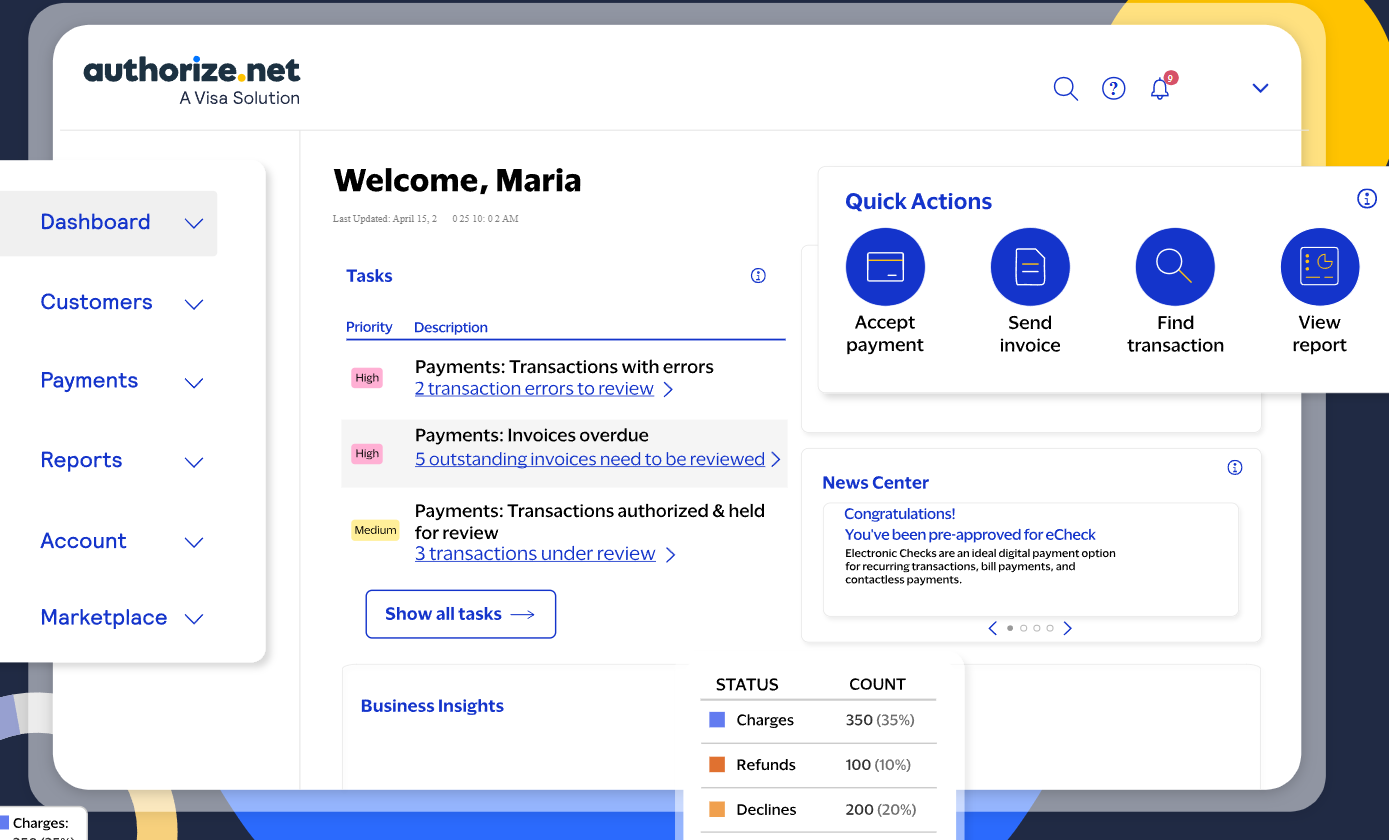
Task: Click the Send invoice icon
Action: [x=1030, y=267]
